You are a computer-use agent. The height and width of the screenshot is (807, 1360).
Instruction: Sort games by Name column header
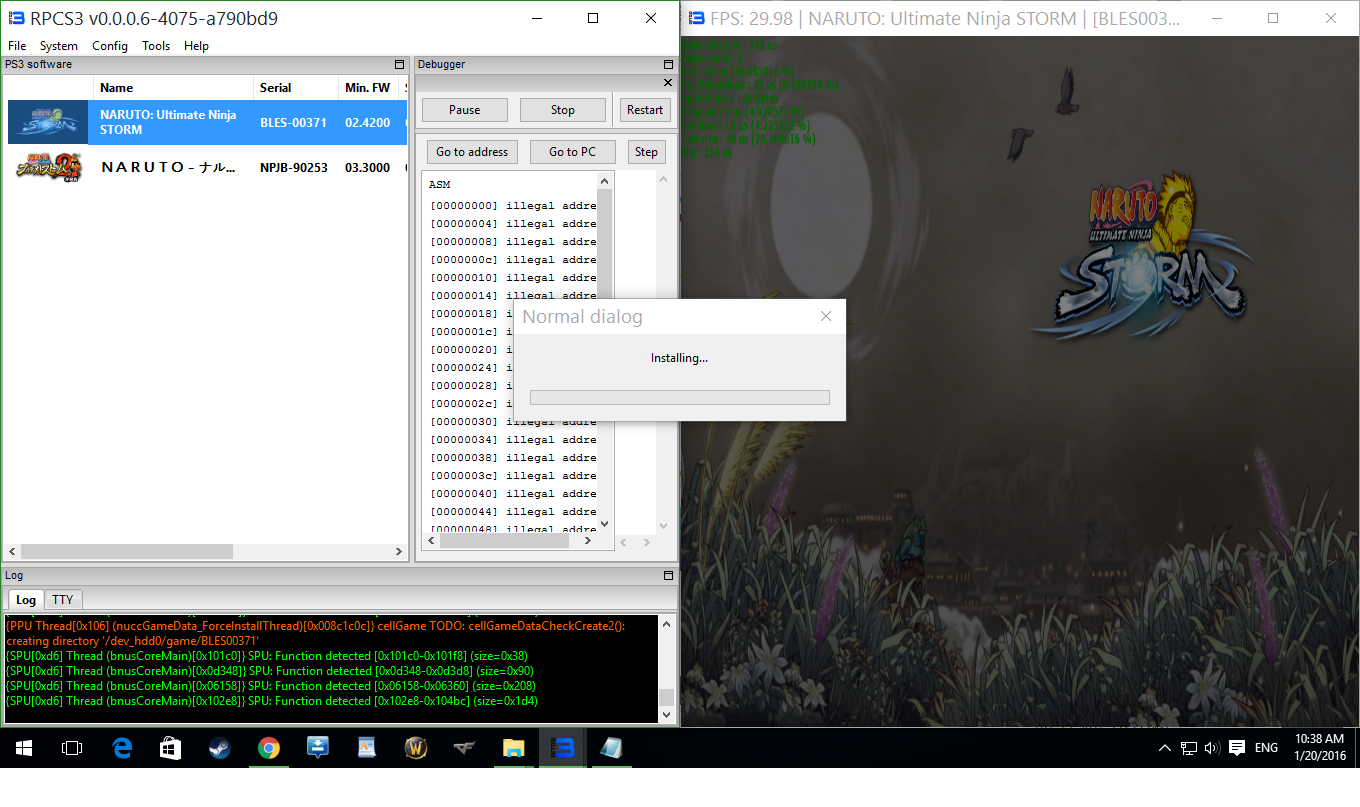click(x=173, y=88)
